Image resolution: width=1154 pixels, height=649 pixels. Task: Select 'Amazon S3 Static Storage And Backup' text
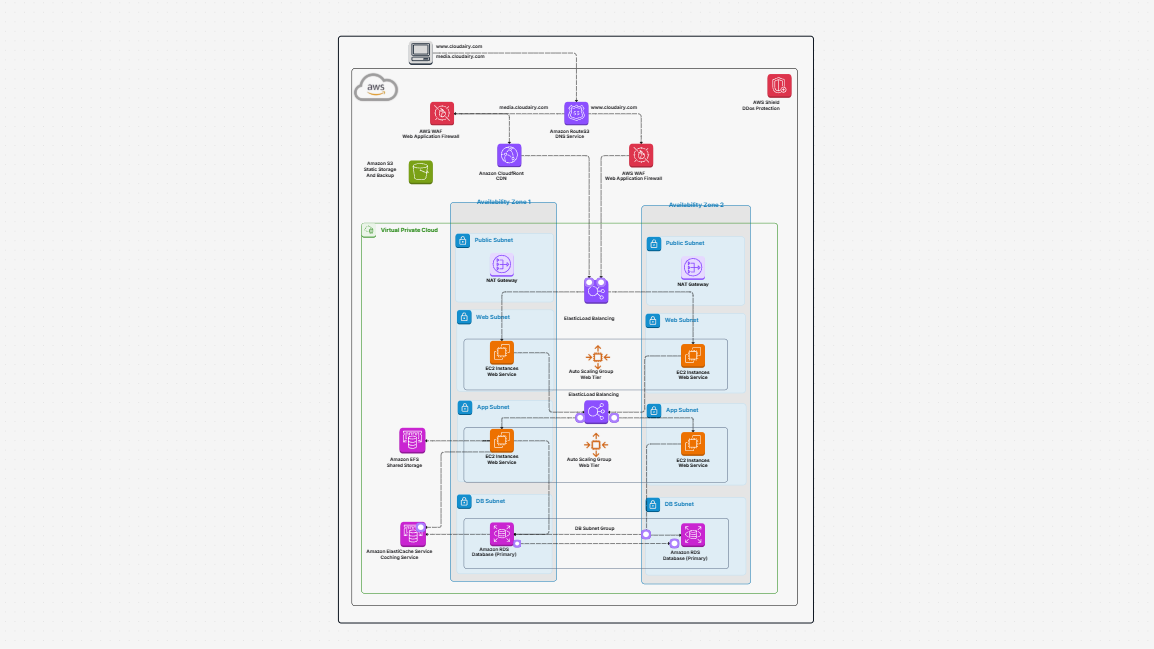tap(380, 169)
